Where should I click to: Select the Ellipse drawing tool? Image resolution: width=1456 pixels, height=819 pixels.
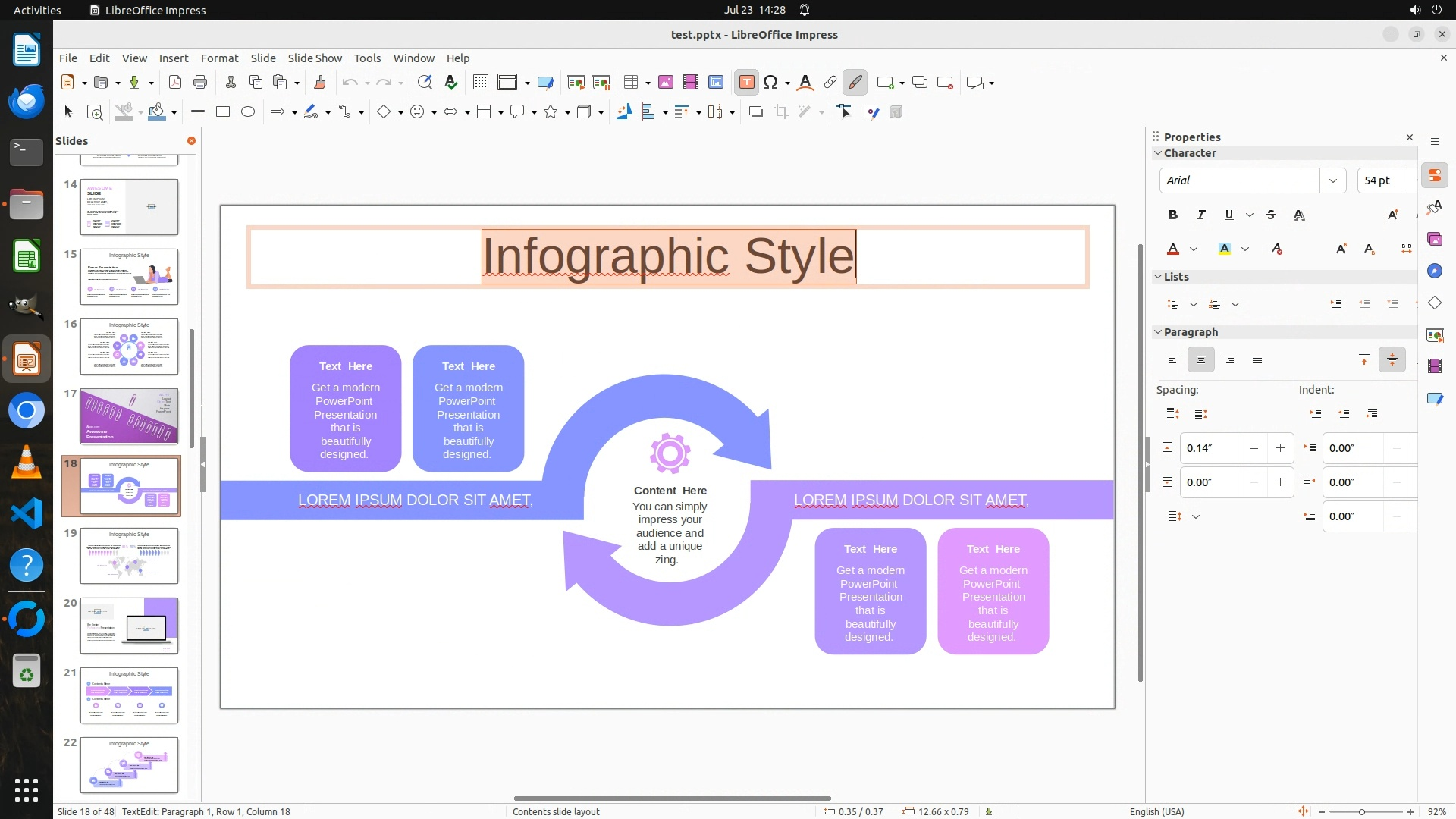[x=248, y=112]
